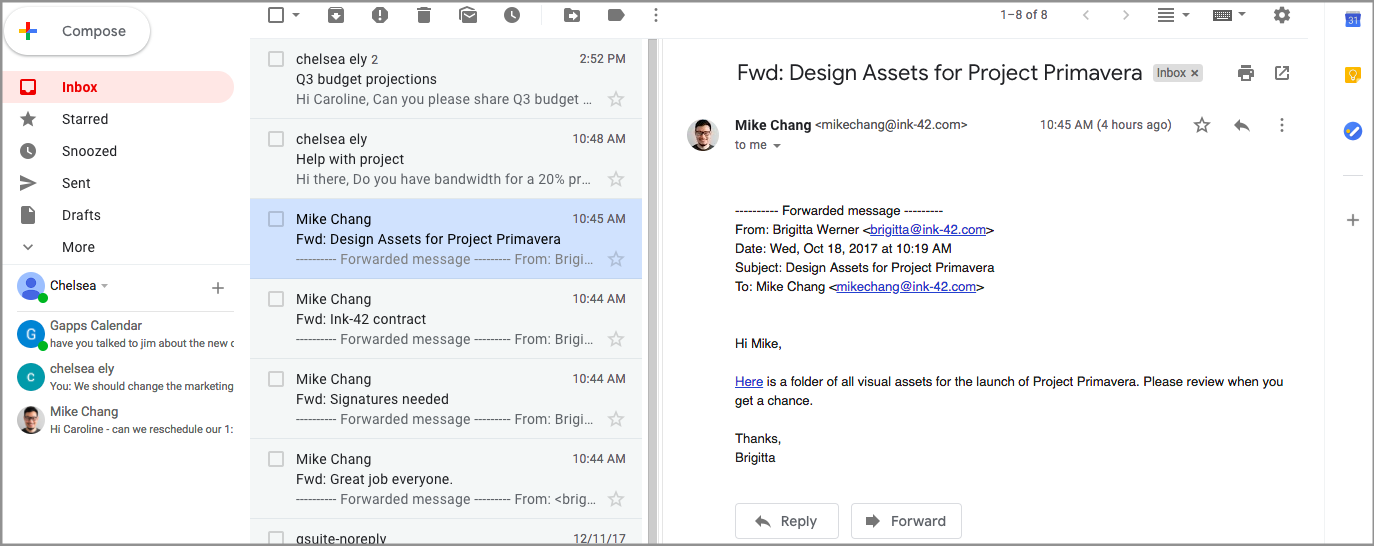Click the Reply button below message
Viewport: 1374px width, 546px height.
click(x=786, y=521)
